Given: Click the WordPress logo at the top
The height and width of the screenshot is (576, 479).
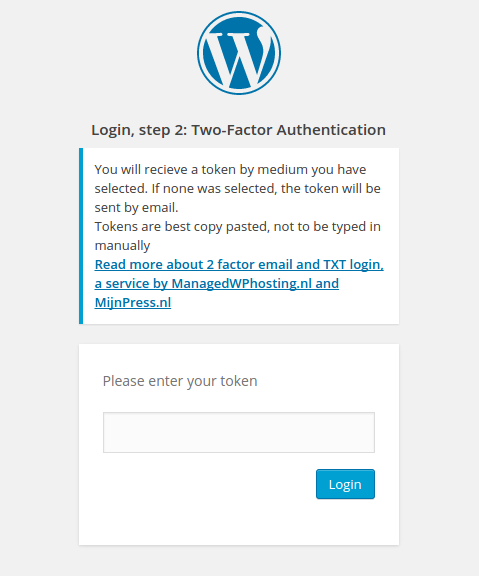Looking at the screenshot, I should (239, 53).
